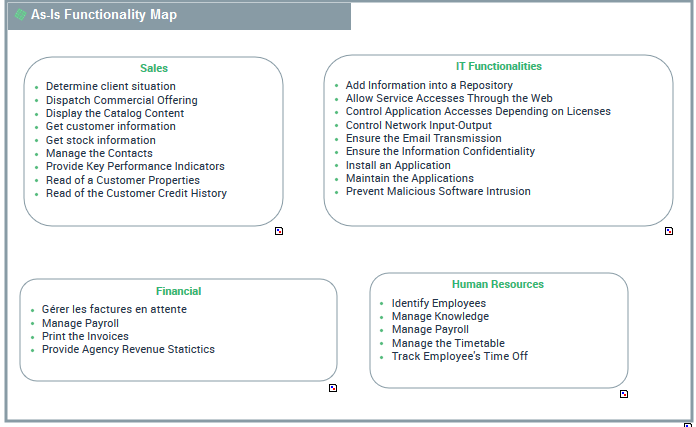
Task: Click the small icon below the Financial box
Action: coord(333,388)
